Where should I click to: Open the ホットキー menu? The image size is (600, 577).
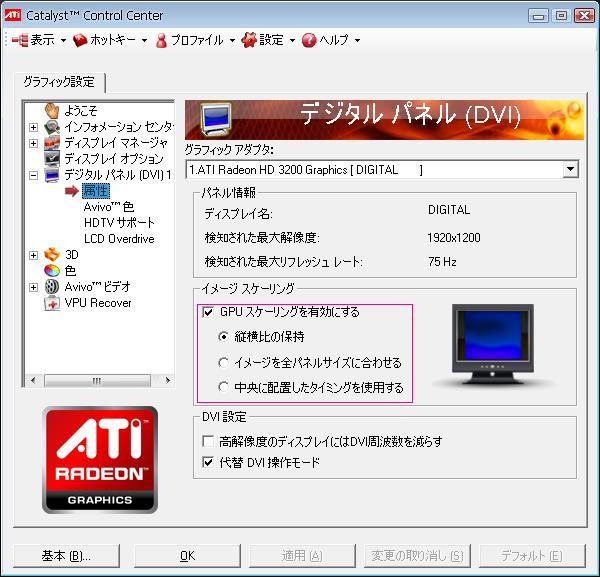click(113, 40)
